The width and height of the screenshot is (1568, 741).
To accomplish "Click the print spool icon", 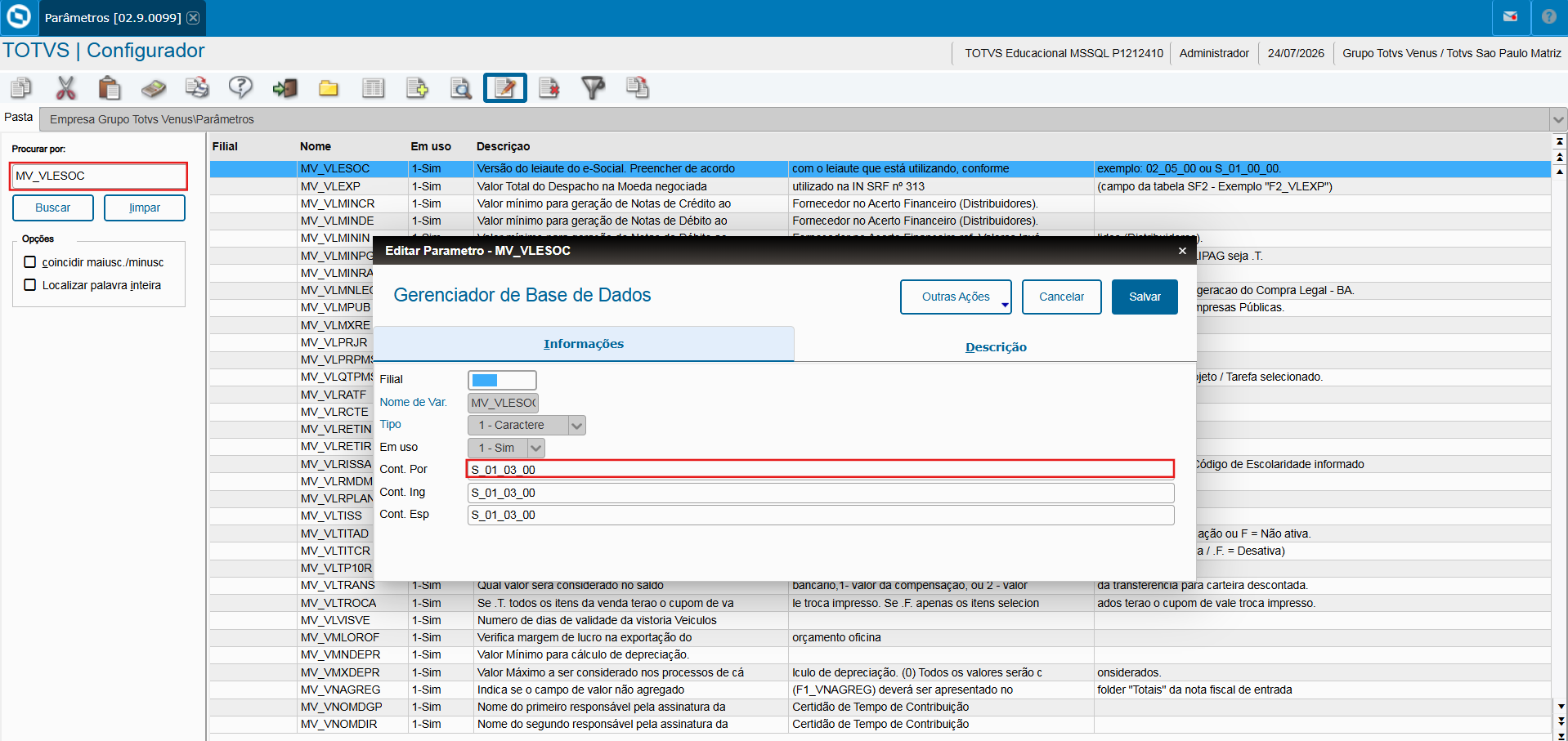I will 197,87.
